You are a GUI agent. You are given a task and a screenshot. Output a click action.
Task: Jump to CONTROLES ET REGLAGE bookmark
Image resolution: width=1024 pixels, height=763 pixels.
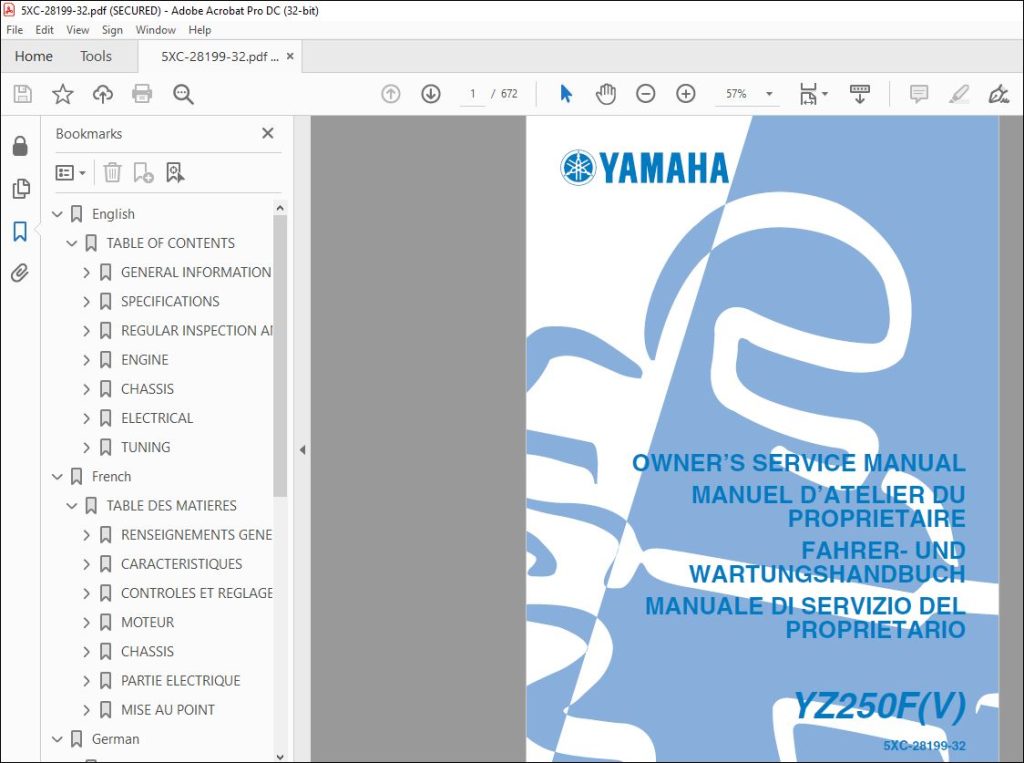pos(197,593)
